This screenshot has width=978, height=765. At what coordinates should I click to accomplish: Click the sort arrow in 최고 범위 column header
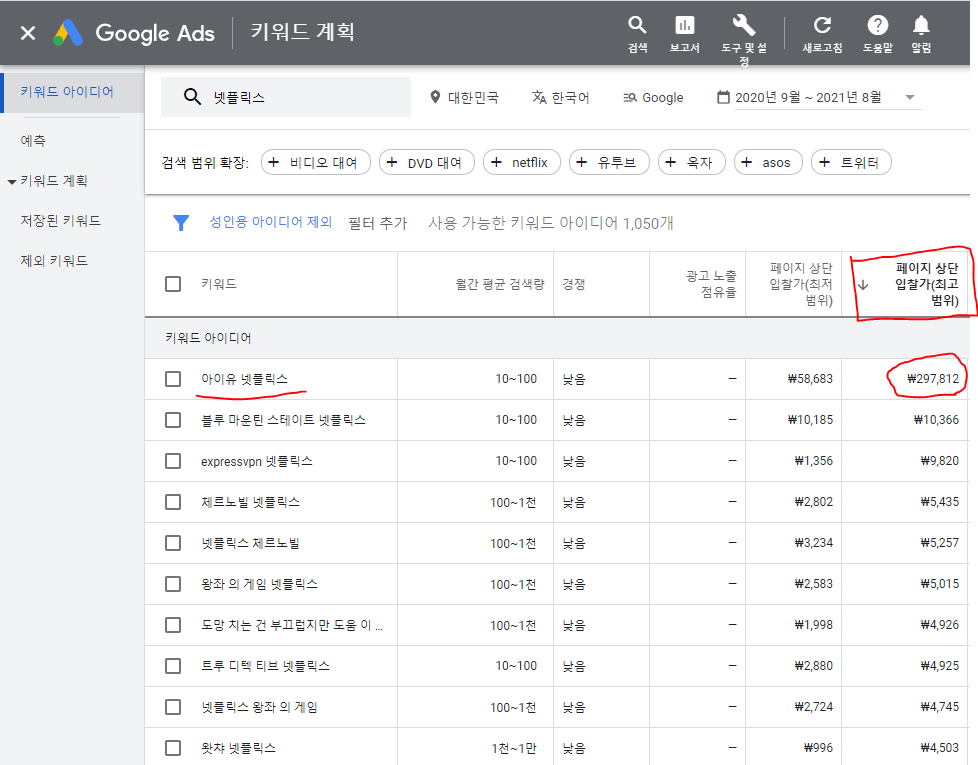click(863, 285)
